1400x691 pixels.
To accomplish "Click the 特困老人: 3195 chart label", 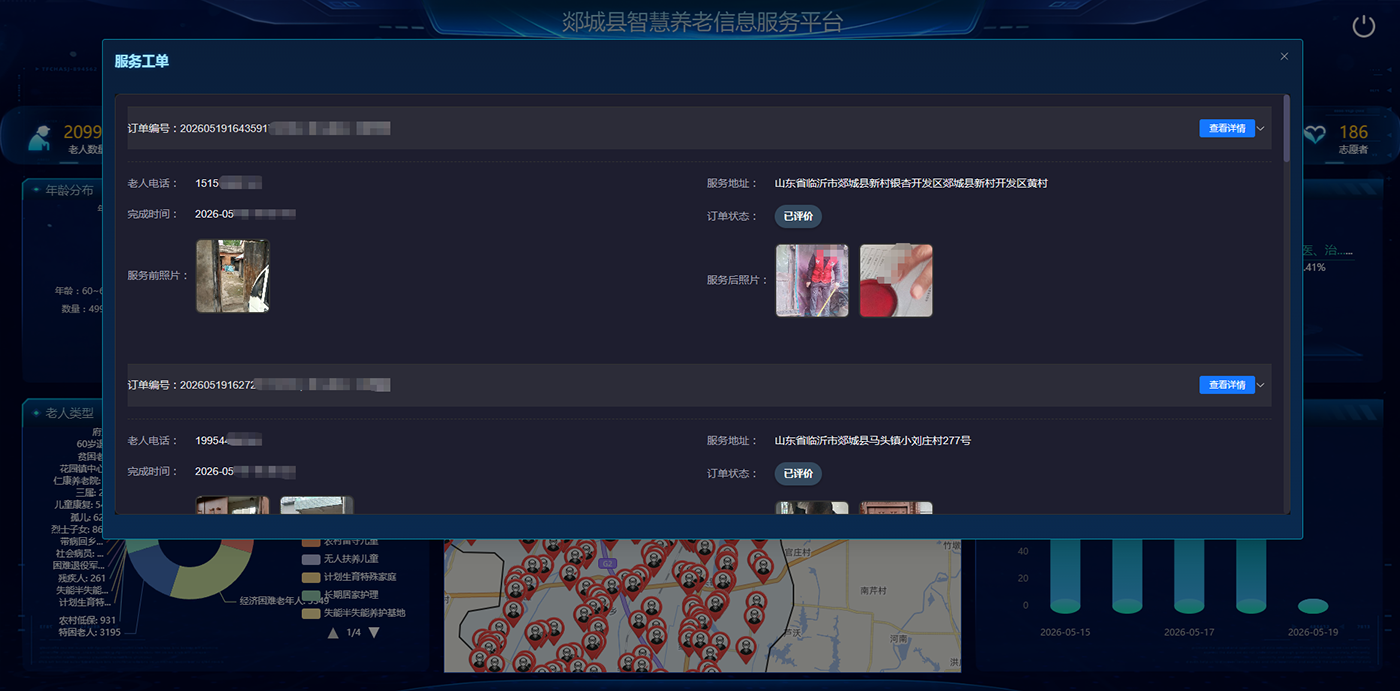I will tap(90, 632).
